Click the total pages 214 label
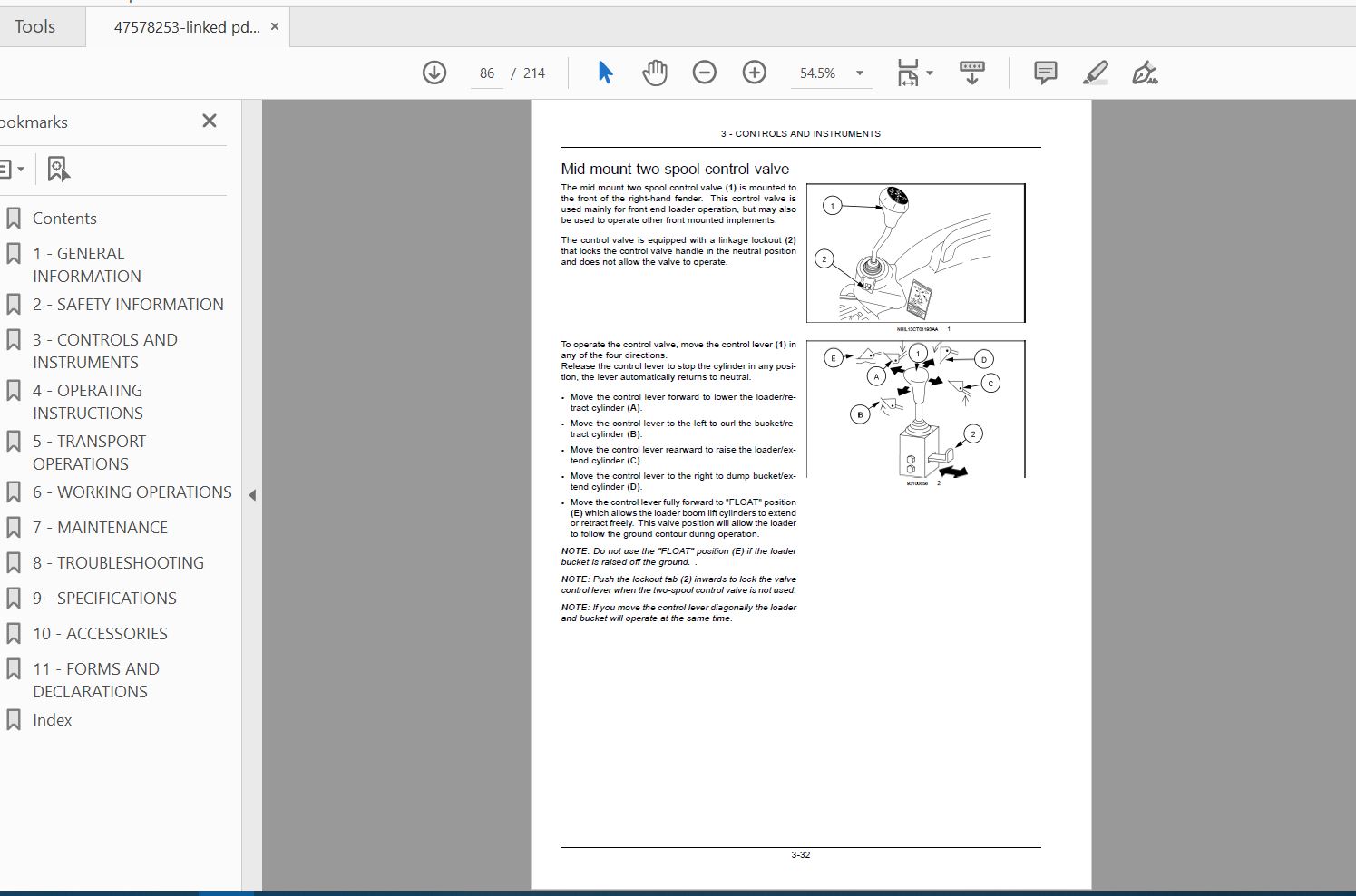This screenshot has height=896, width=1356. coord(534,73)
